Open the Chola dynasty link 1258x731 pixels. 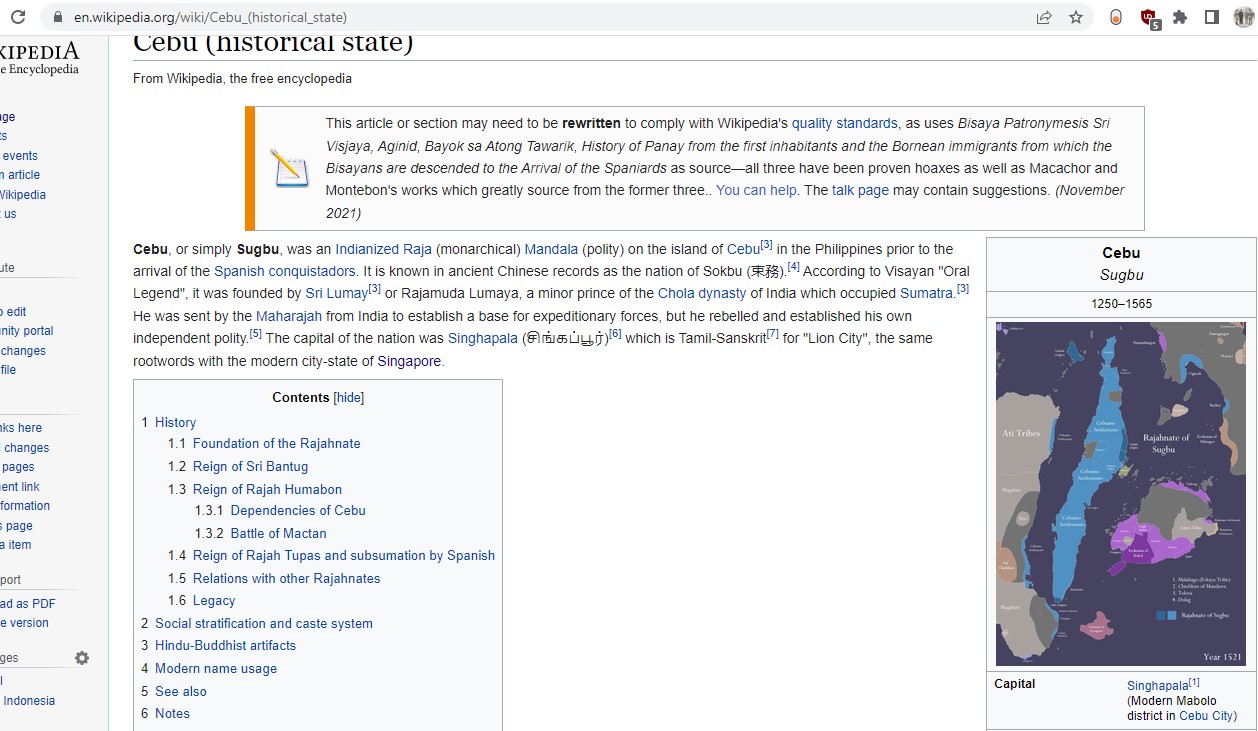[x=702, y=294]
